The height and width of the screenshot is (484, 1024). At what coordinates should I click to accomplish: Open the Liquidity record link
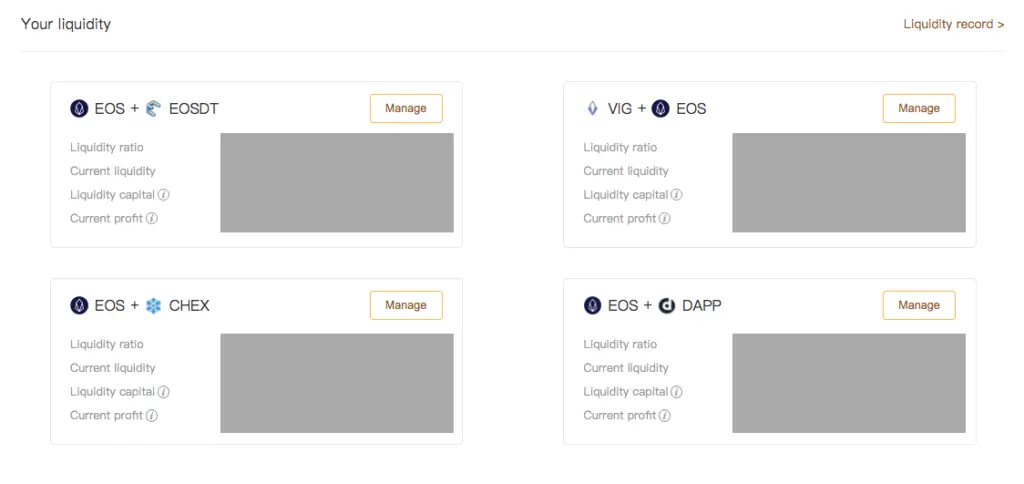click(953, 24)
